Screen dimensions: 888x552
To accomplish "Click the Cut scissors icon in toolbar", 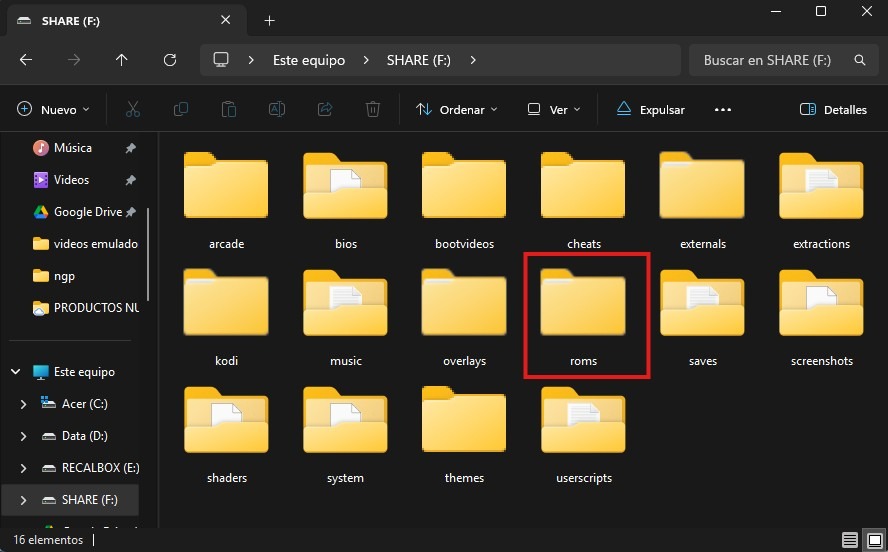I will [x=132, y=109].
